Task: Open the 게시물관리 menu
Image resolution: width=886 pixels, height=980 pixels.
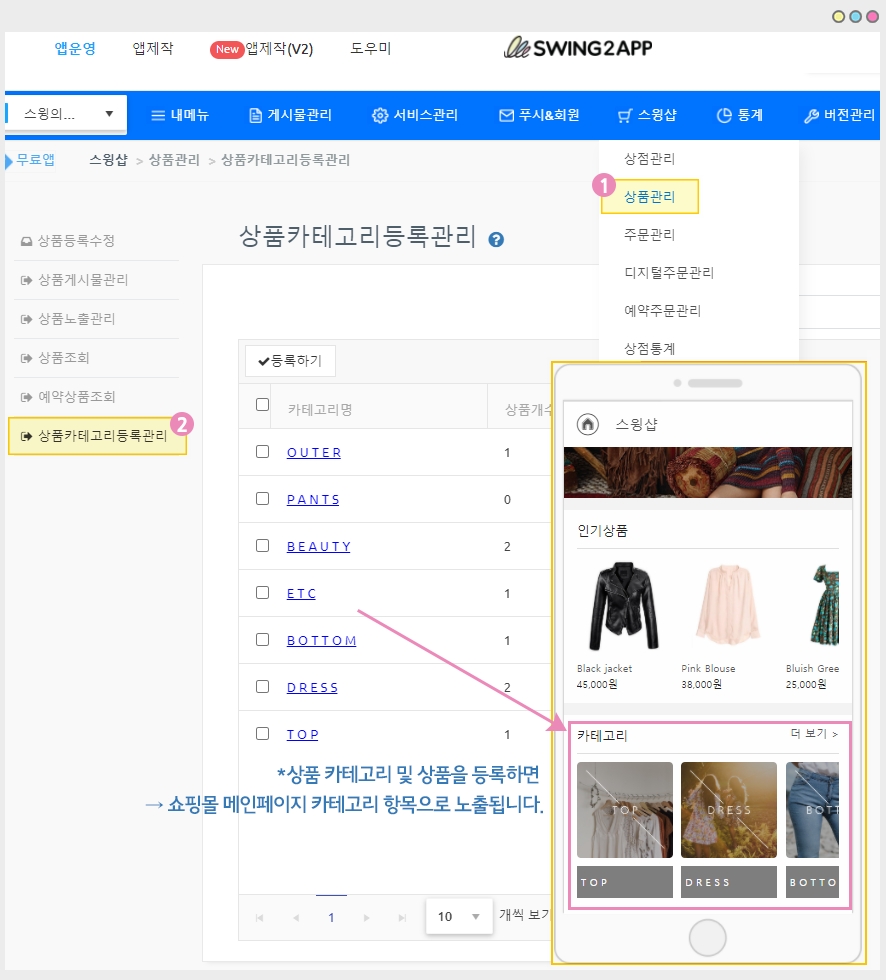Action: tap(290, 115)
